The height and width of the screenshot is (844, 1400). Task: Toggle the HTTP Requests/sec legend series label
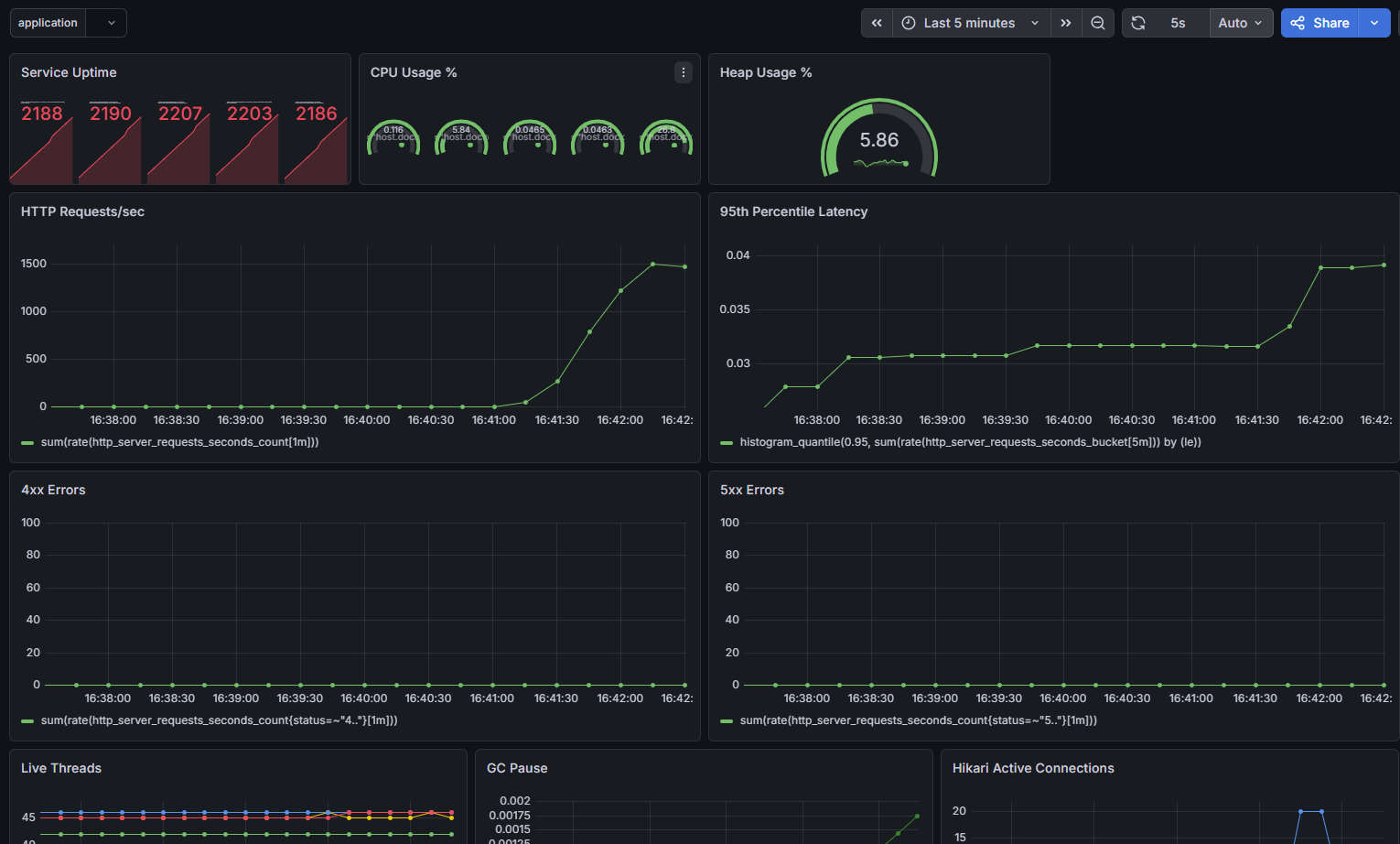[x=180, y=442]
